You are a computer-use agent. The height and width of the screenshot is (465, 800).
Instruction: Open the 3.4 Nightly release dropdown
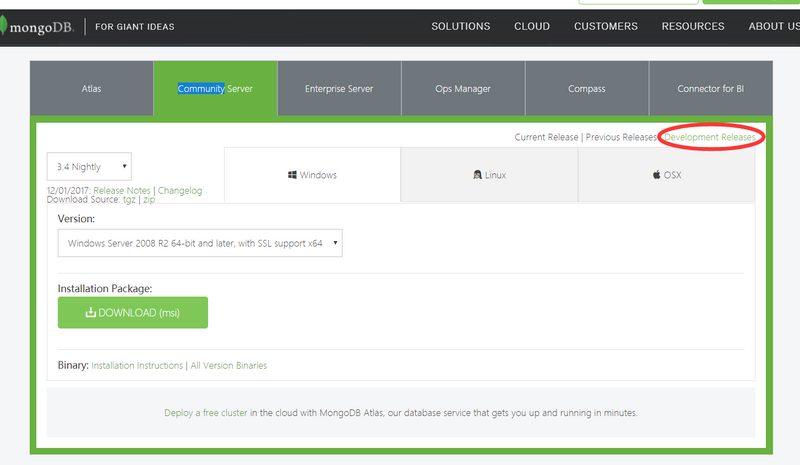coord(89,166)
